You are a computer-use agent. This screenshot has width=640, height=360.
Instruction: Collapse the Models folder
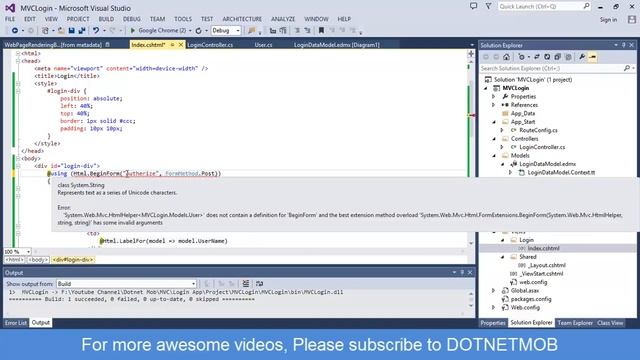(x=494, y=156)
